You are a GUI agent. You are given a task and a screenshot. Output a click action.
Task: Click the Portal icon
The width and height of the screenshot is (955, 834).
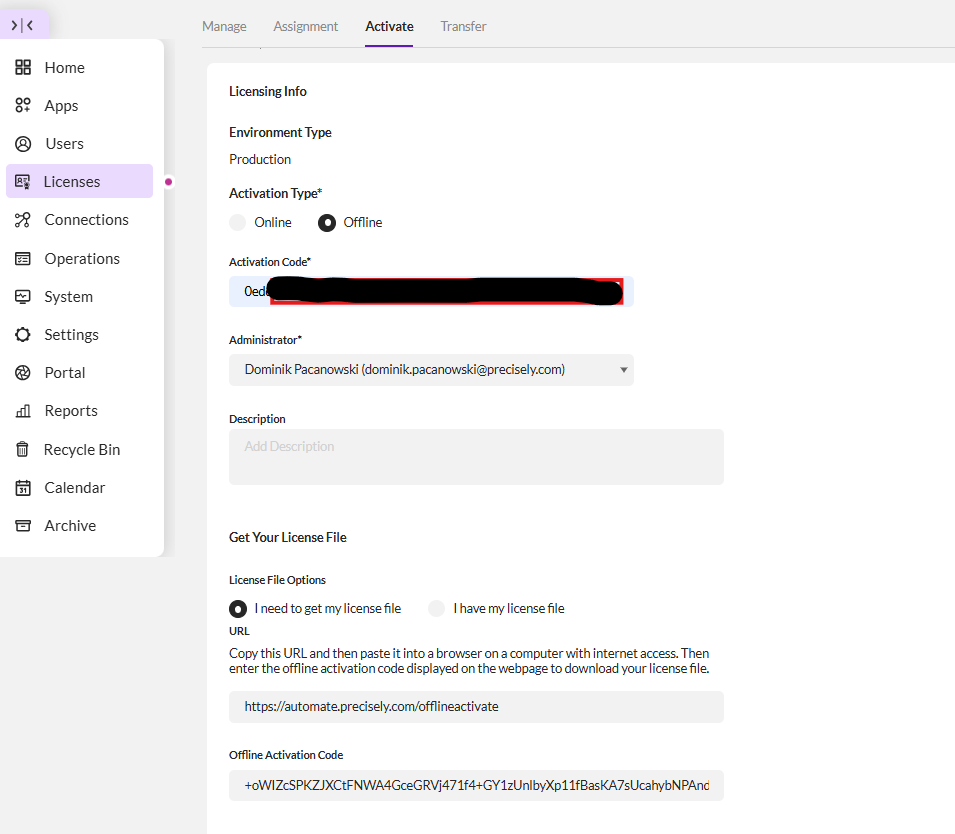point(23,373)
